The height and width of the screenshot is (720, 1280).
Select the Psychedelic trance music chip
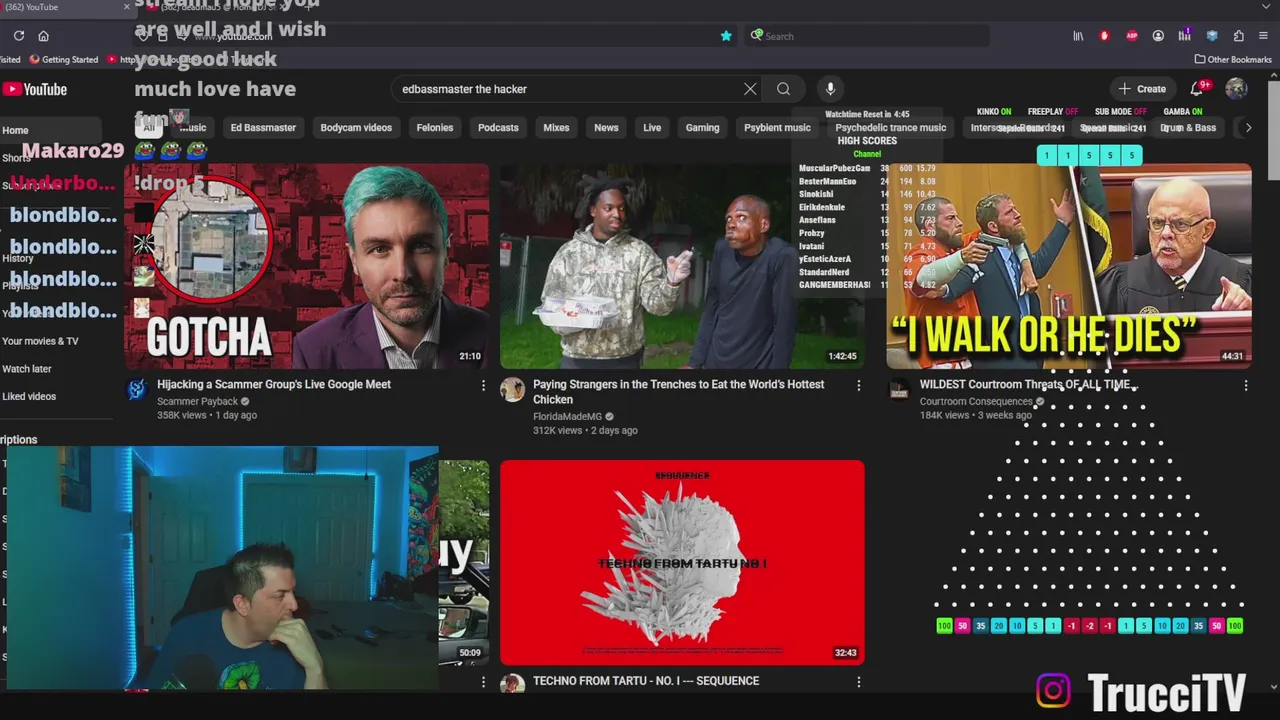[890, 128]
